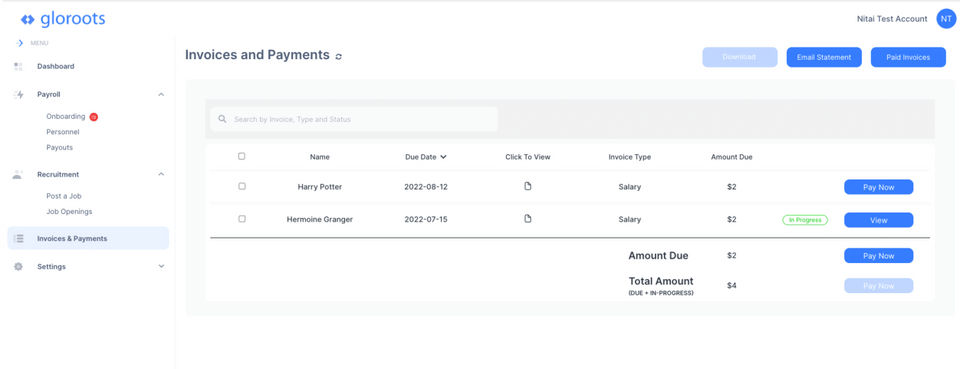The width and height of the screenshot is (960, 369).
Task: Click Nitai Test Account name
Action: click(892, 19)
